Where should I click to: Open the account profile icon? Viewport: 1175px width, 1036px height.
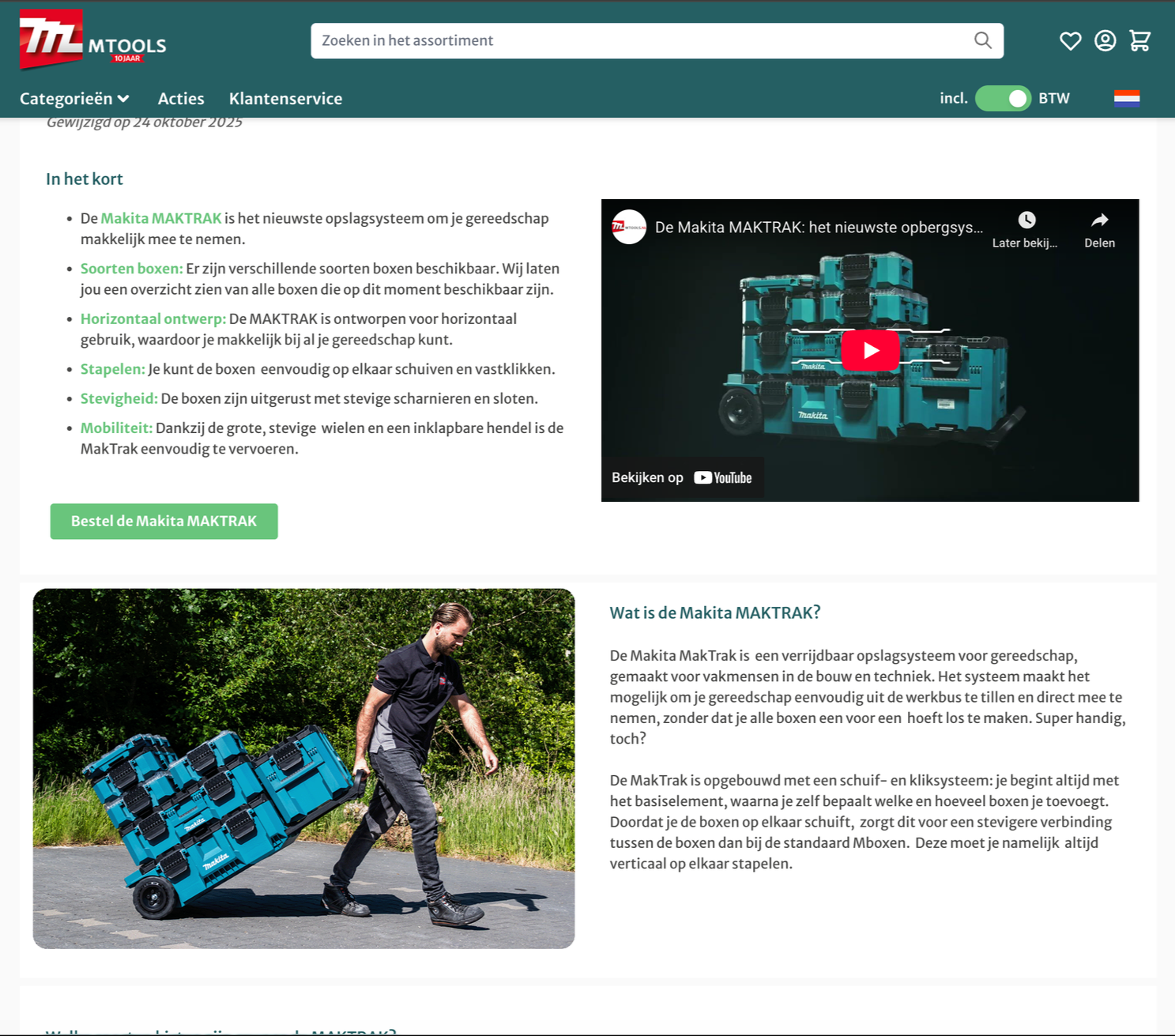click(x=1105, y=40)
